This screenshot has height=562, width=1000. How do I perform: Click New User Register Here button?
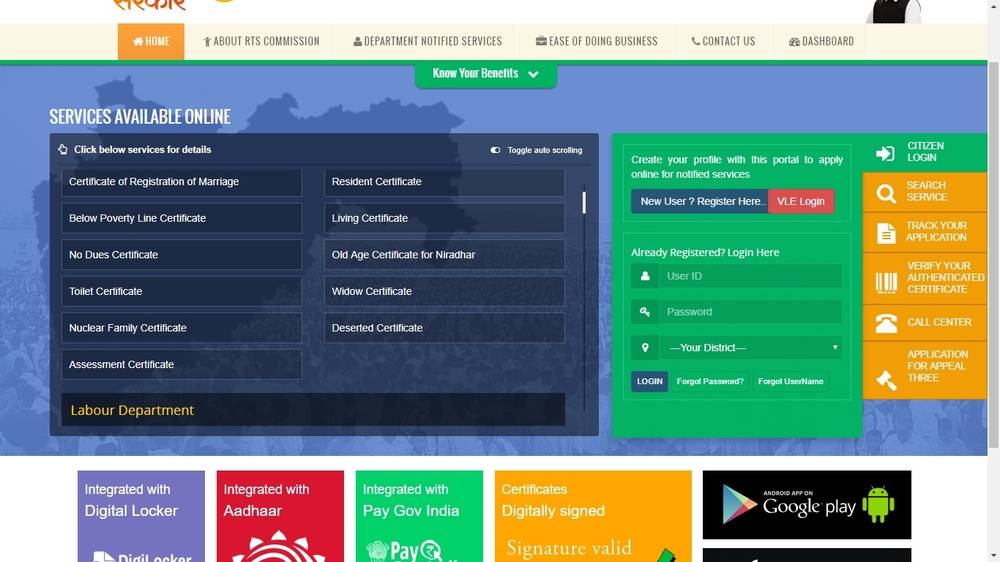point(700,201)
